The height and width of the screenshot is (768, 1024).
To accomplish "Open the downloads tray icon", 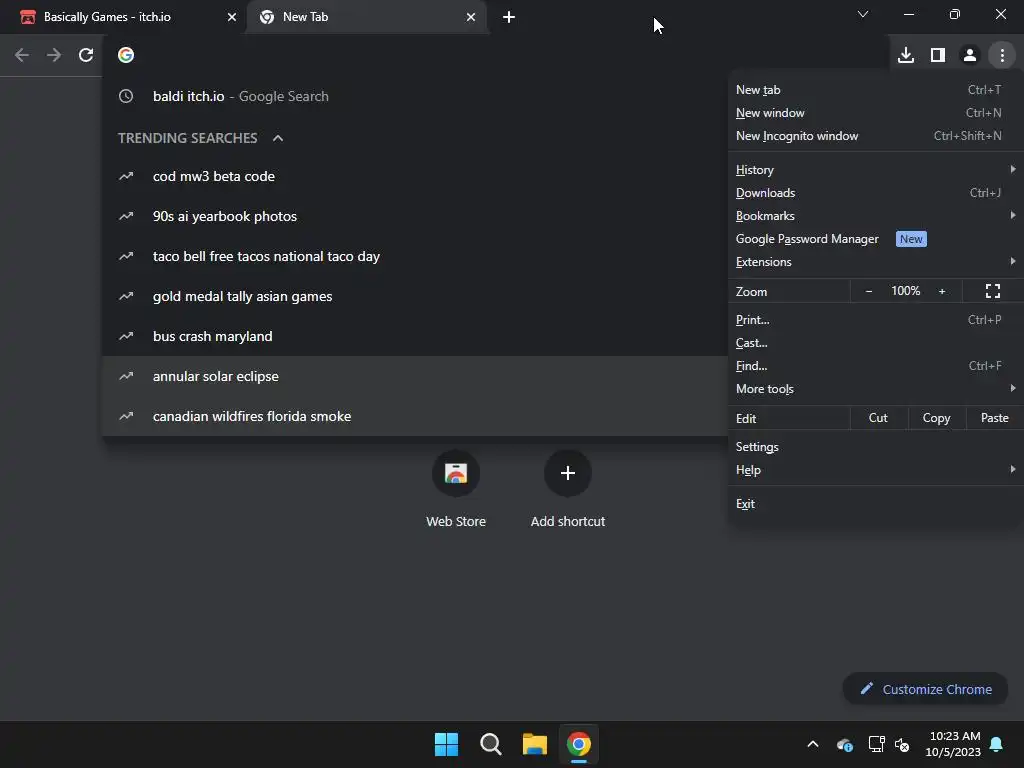I will 906,56.
